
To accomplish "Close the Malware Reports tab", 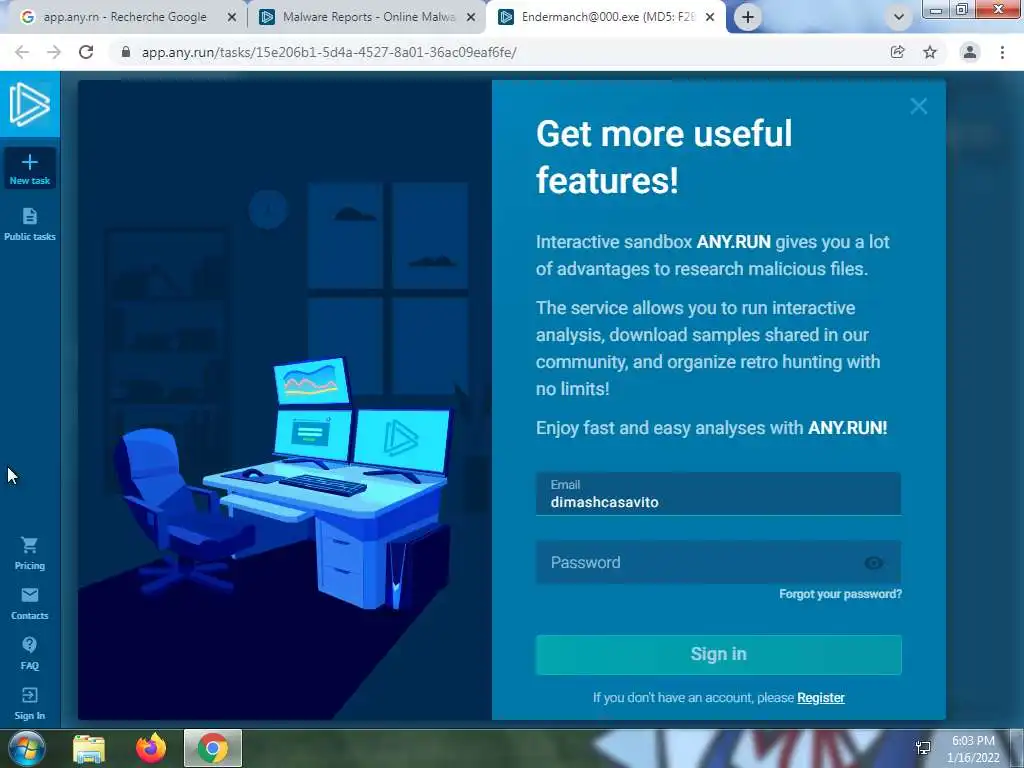I will [471, 18].
